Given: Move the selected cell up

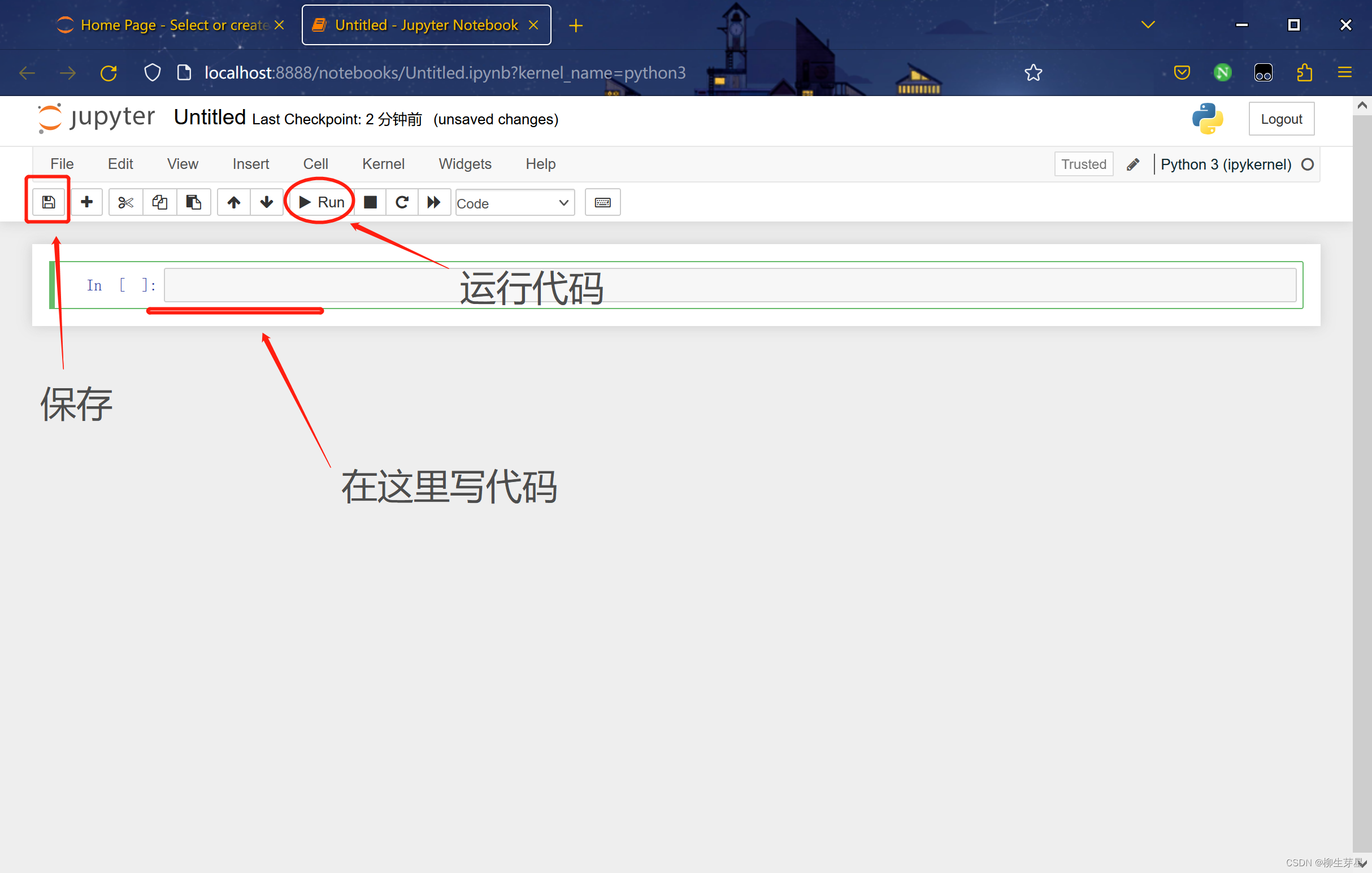Looking at the screenshot, I should (233, 202).
